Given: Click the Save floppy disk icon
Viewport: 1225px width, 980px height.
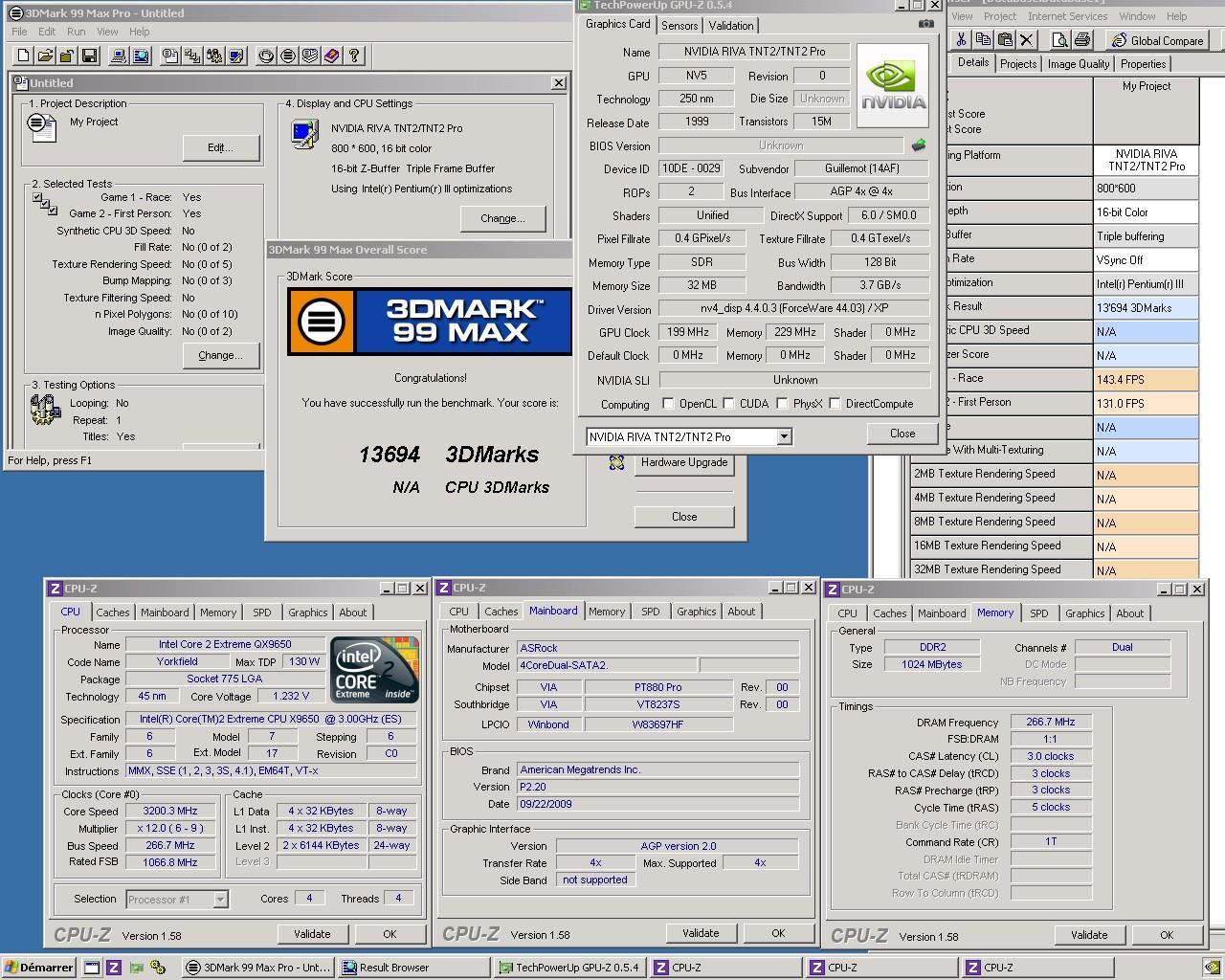Looking at the screenshot, I should [90, 56].
